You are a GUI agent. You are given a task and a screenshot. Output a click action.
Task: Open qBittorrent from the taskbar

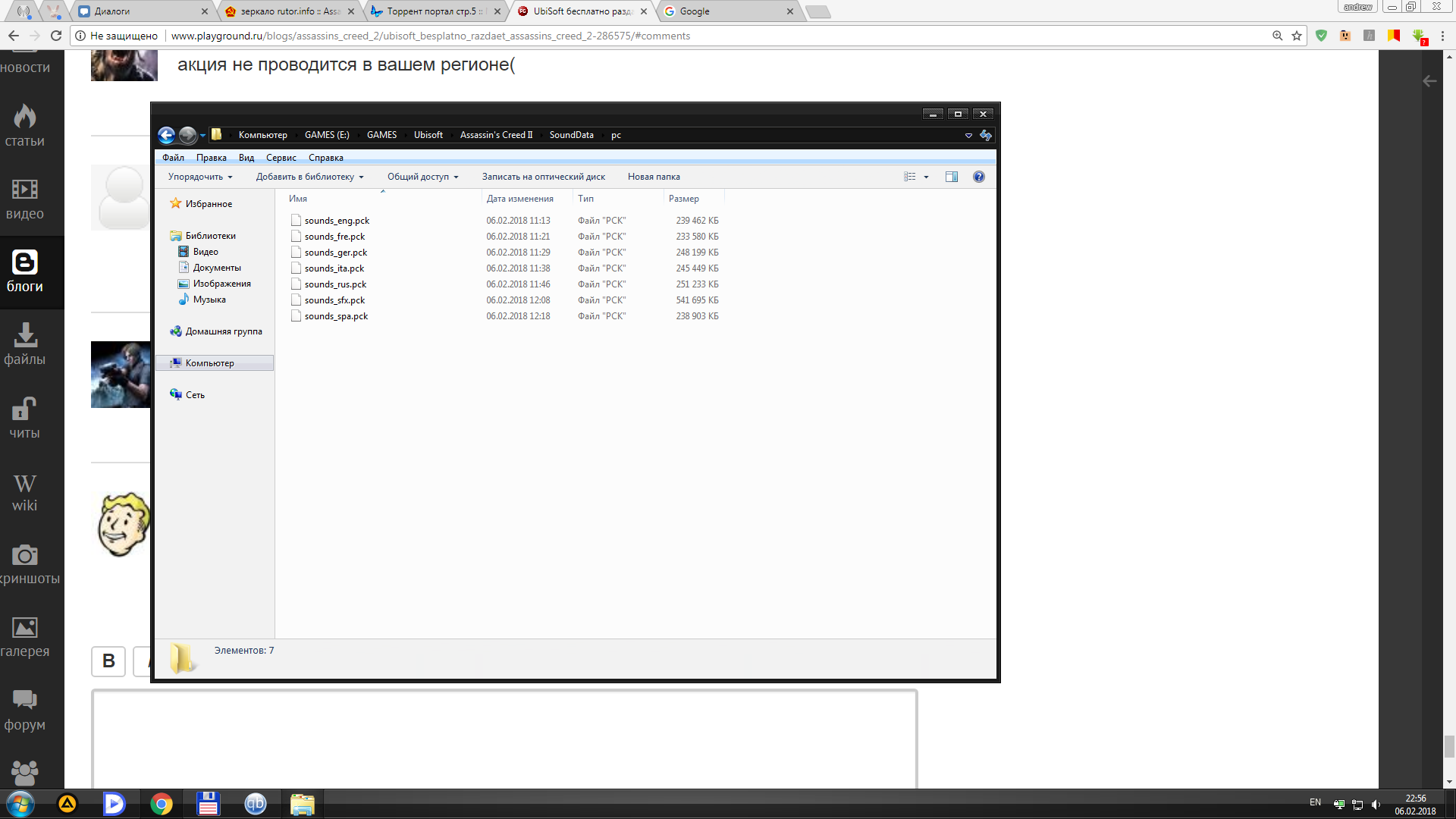256,804
